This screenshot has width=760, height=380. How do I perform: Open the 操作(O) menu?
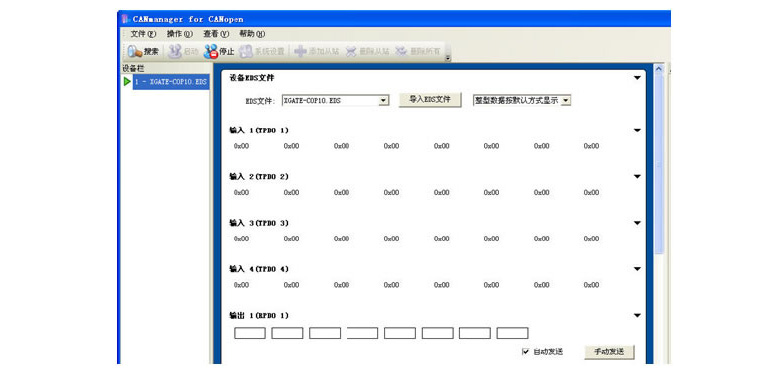point(180,34)
